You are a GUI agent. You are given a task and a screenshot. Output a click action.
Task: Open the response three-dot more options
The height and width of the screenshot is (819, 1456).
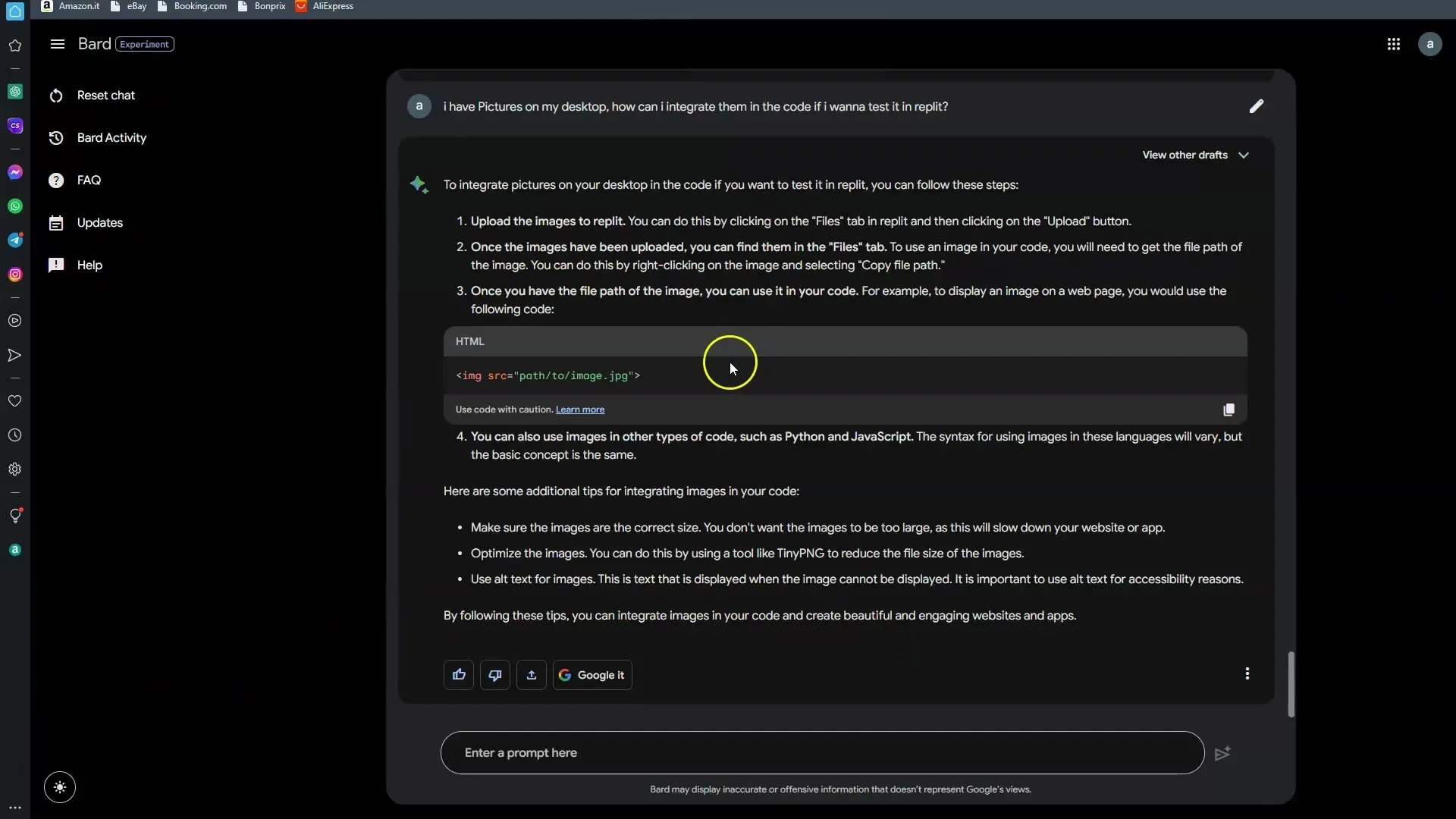pyautogui.click(x=1247, y=673)
